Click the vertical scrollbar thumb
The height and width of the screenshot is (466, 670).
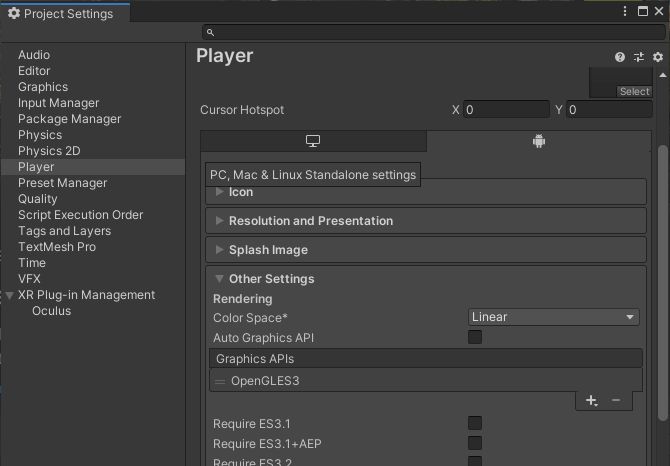663,283
